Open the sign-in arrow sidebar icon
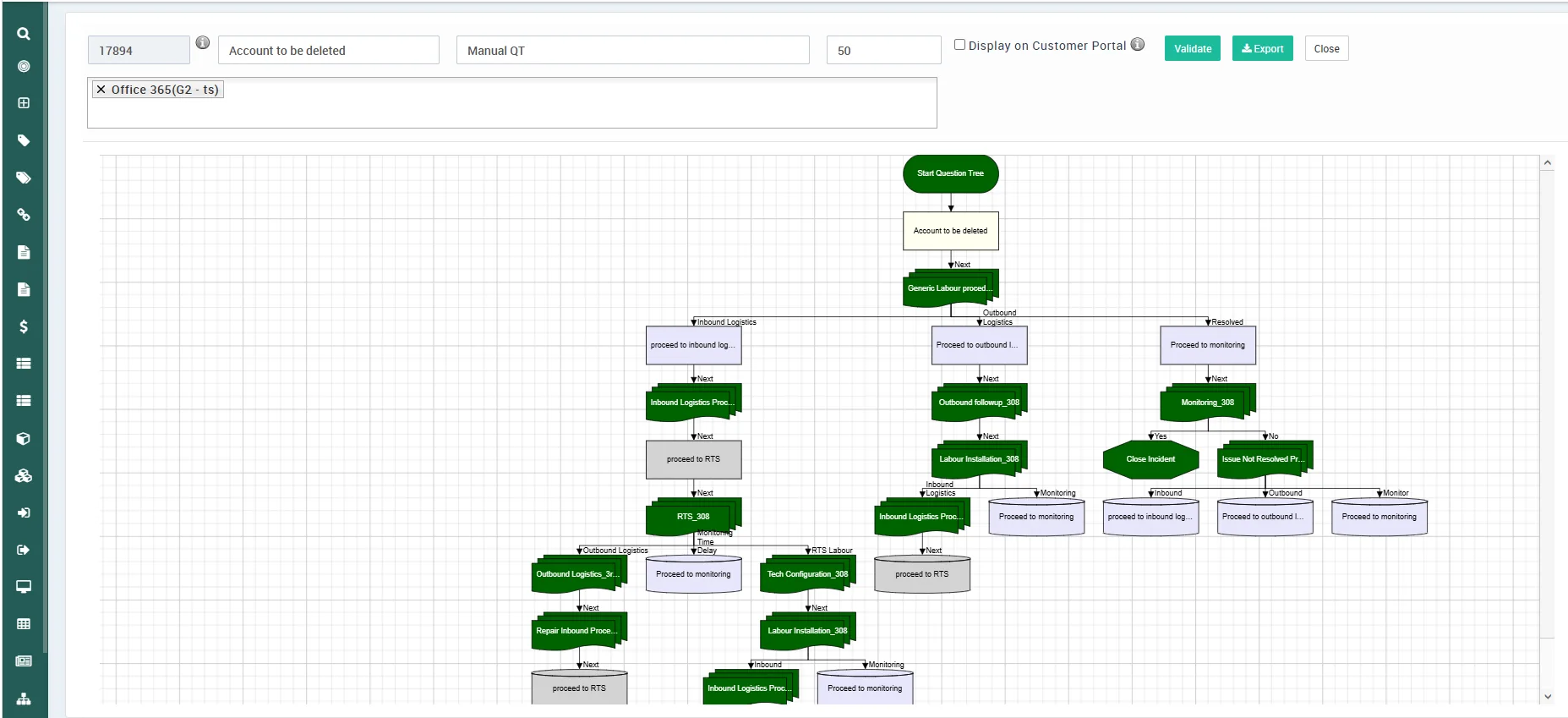The image size is (1568, 718). [x=24, y=512]
